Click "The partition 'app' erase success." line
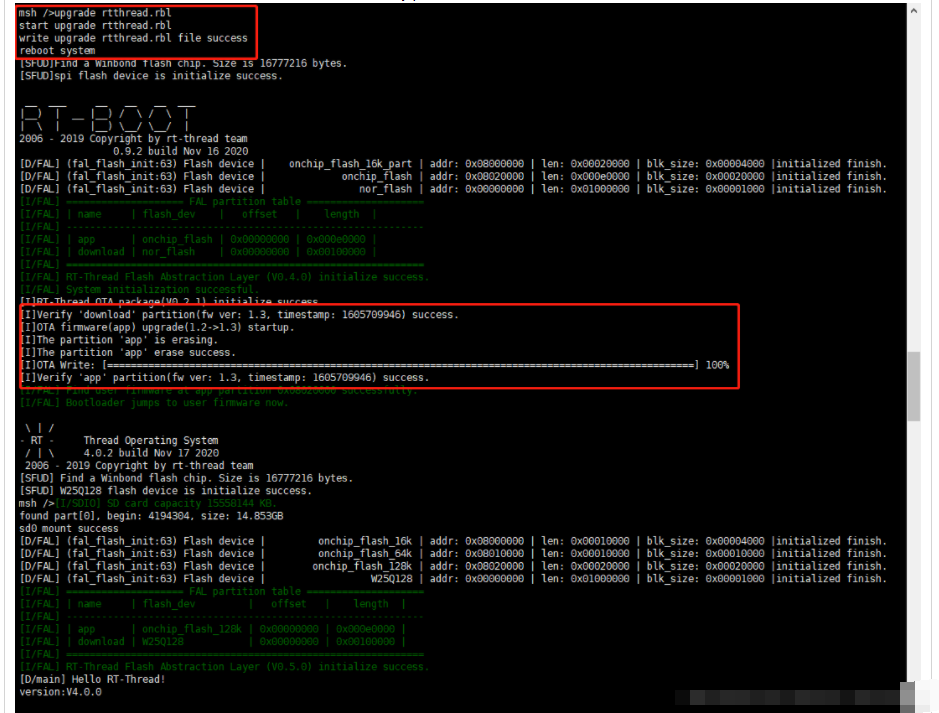 coord(128,352)
